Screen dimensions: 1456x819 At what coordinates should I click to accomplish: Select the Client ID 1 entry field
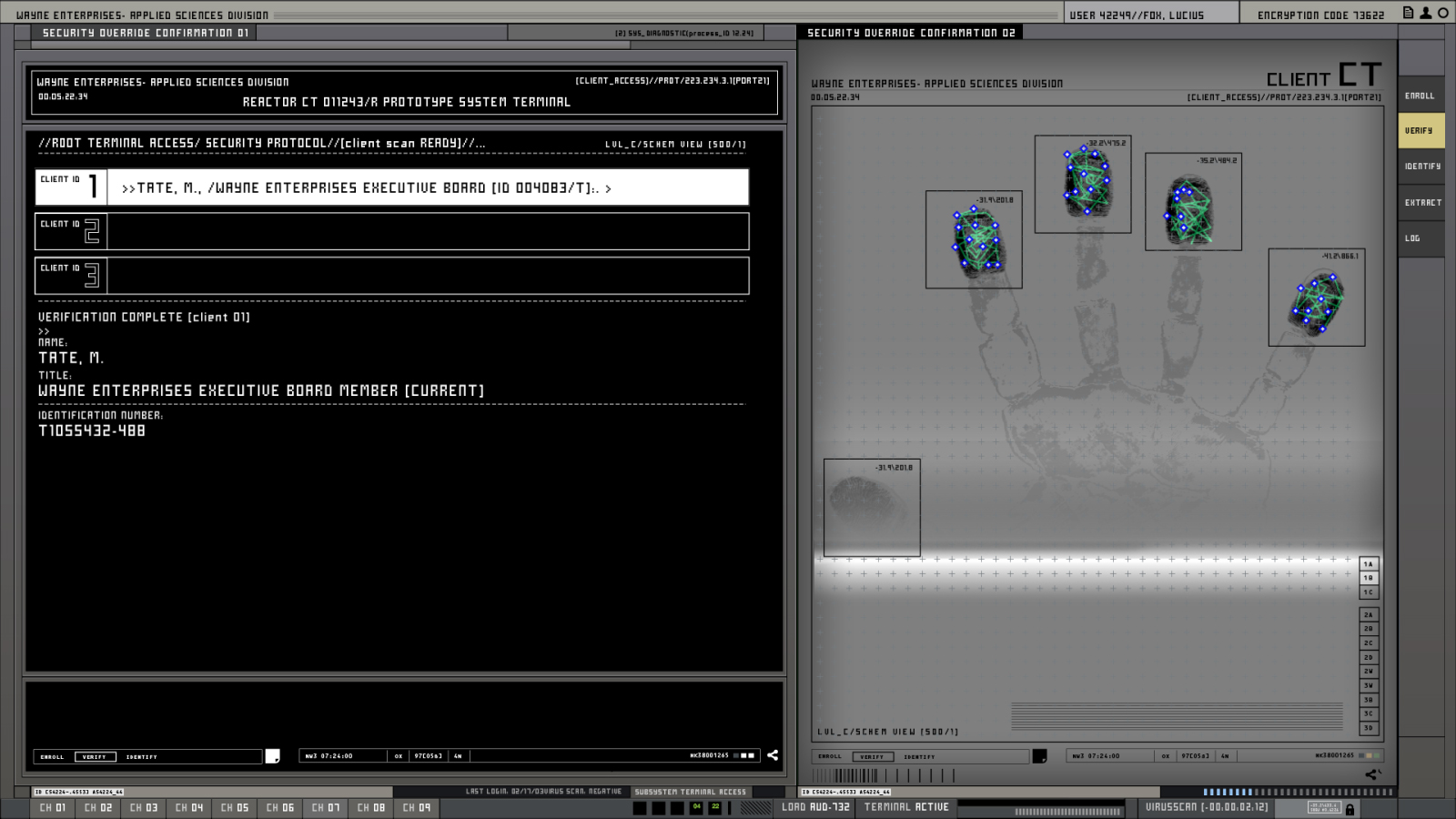392,187
